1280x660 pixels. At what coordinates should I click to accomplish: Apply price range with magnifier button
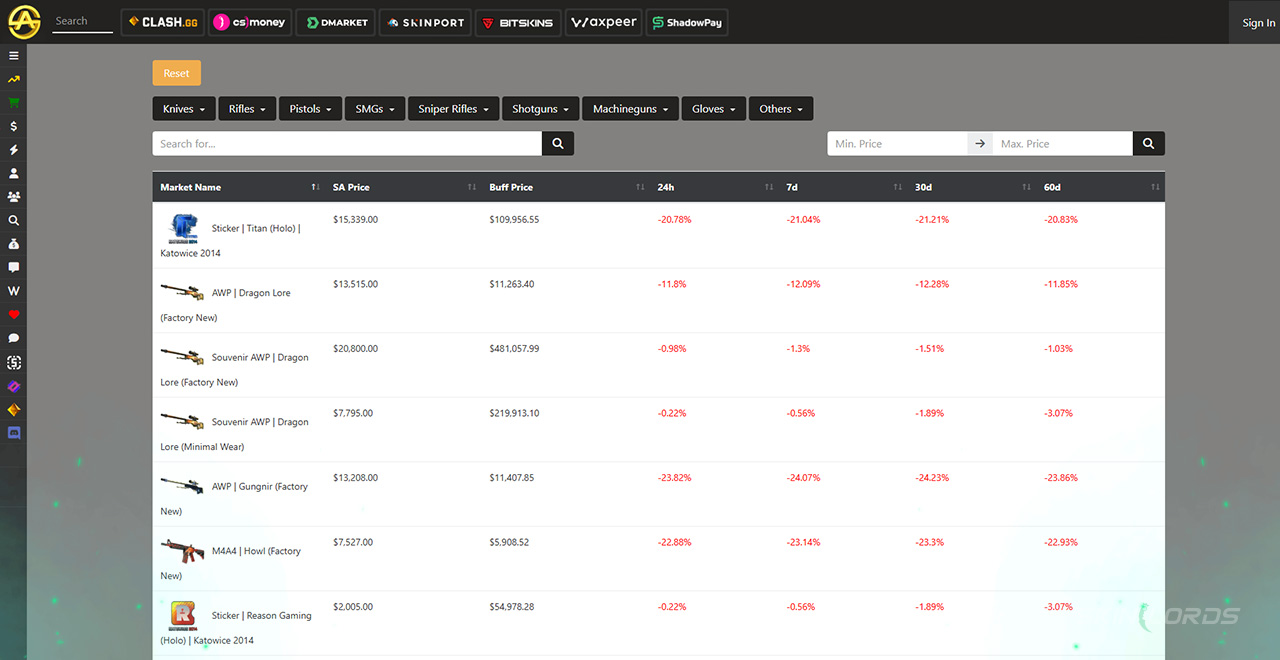pyautogui.click(x=1148, y=144)
